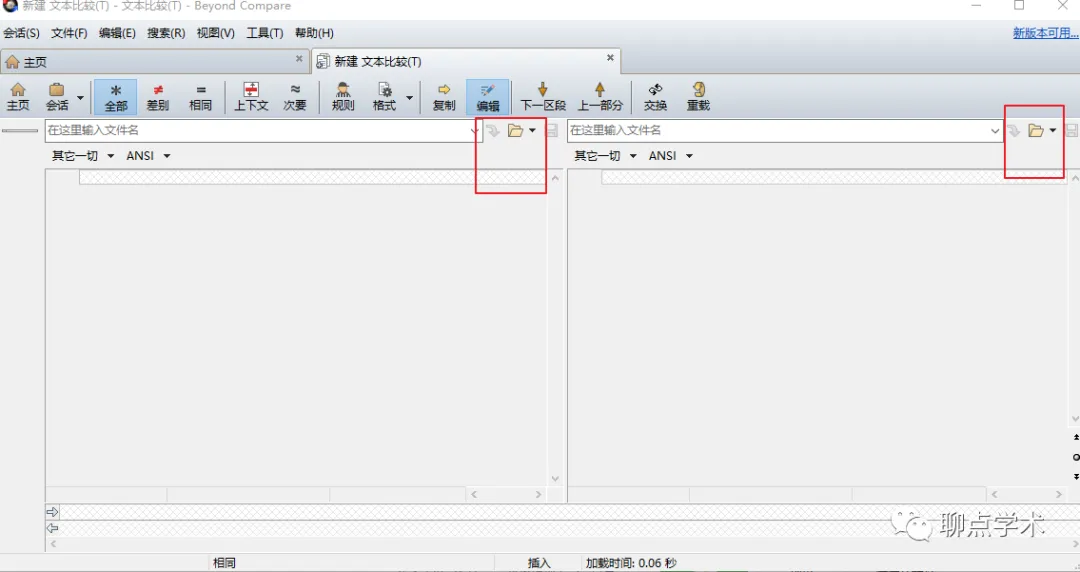Toggle the 差别 differences filter
The width and height of the screenshot is (1080, 572).
(158, 96)
